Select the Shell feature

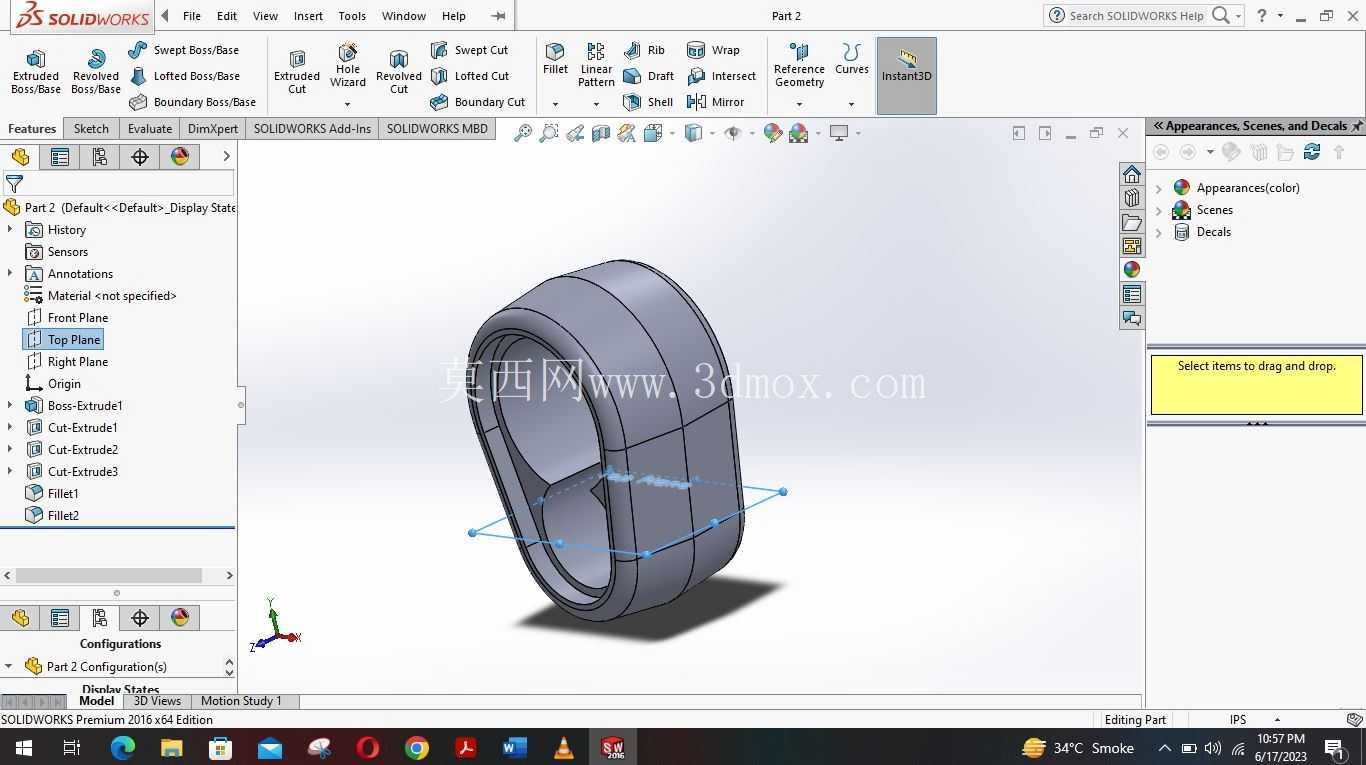(x=647, y=102)
